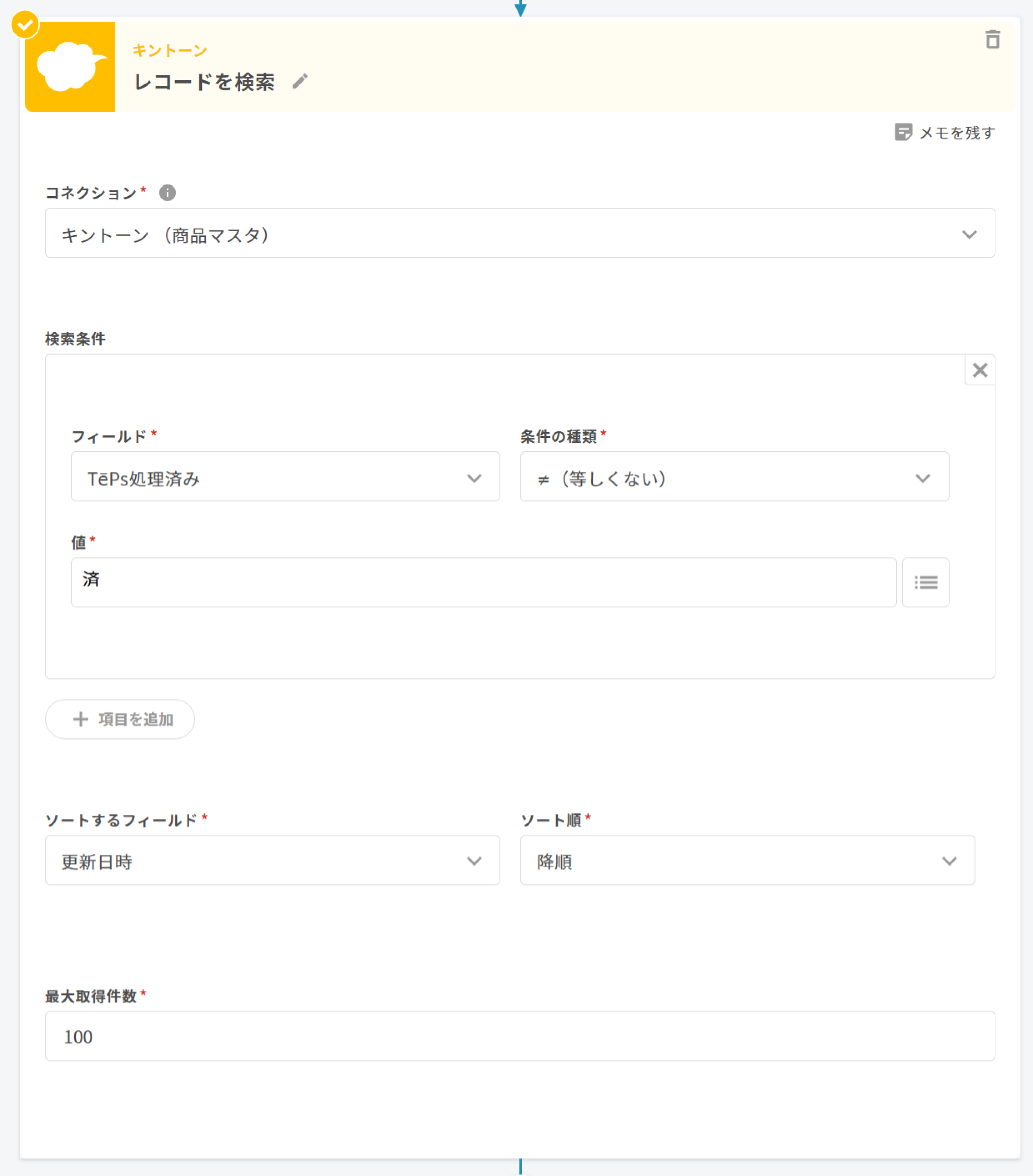Click the kintone cloud logo icon

70,67
